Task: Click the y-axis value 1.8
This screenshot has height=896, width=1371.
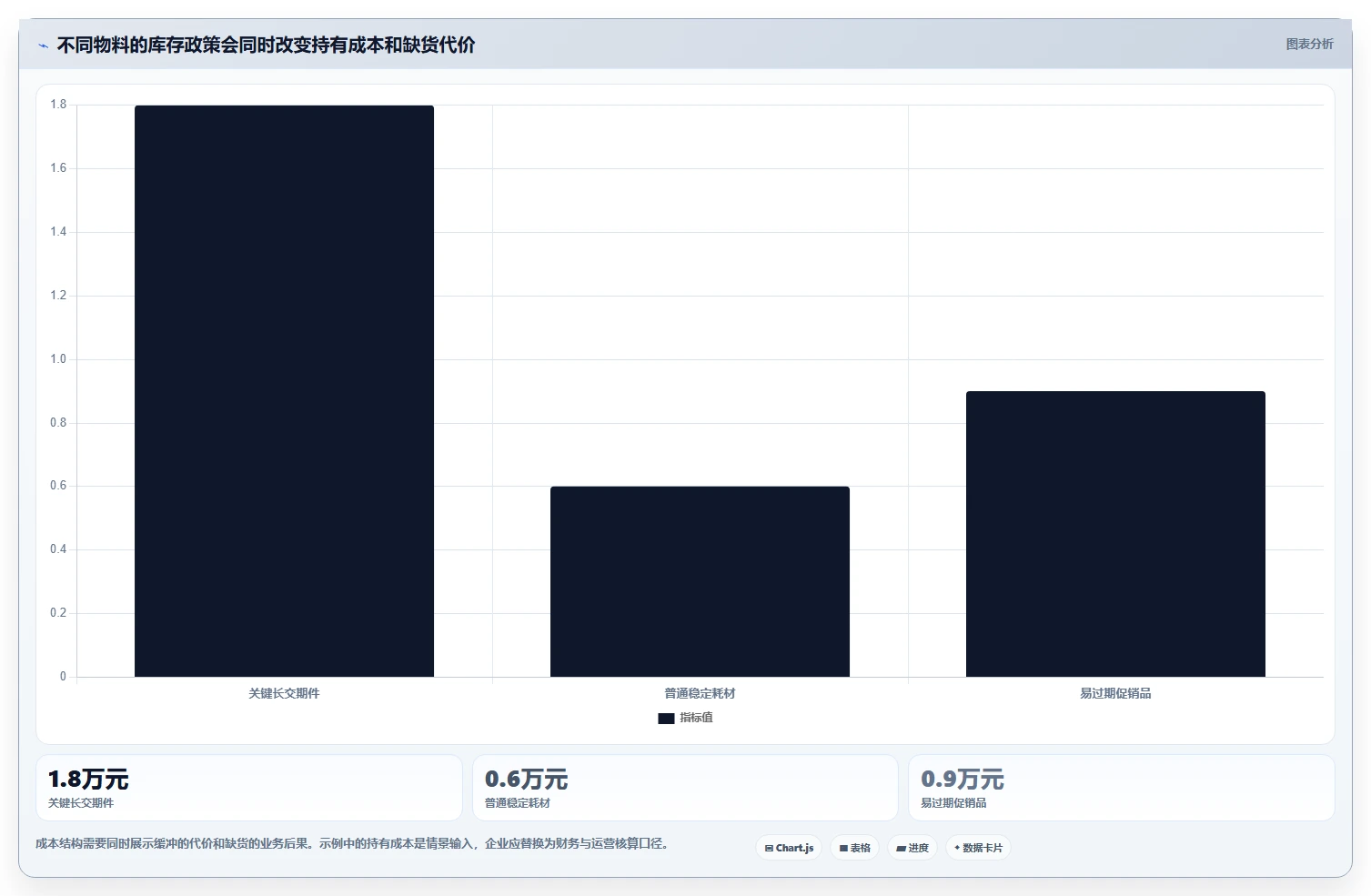Action: [x=58, y=105]
